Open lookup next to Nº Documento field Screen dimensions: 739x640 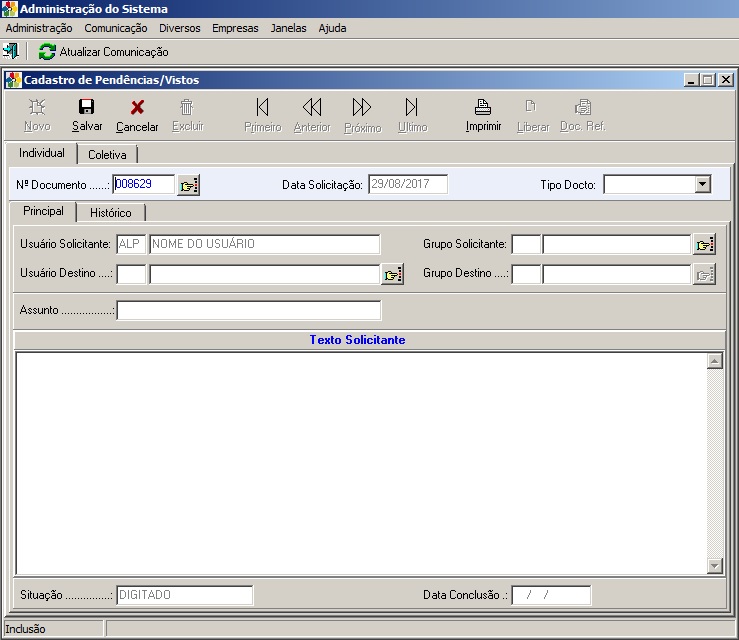tap(188, 185)
